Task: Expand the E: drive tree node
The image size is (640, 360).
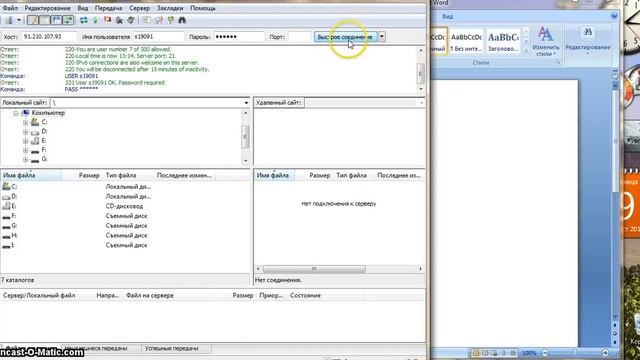Action: (25, 141)
